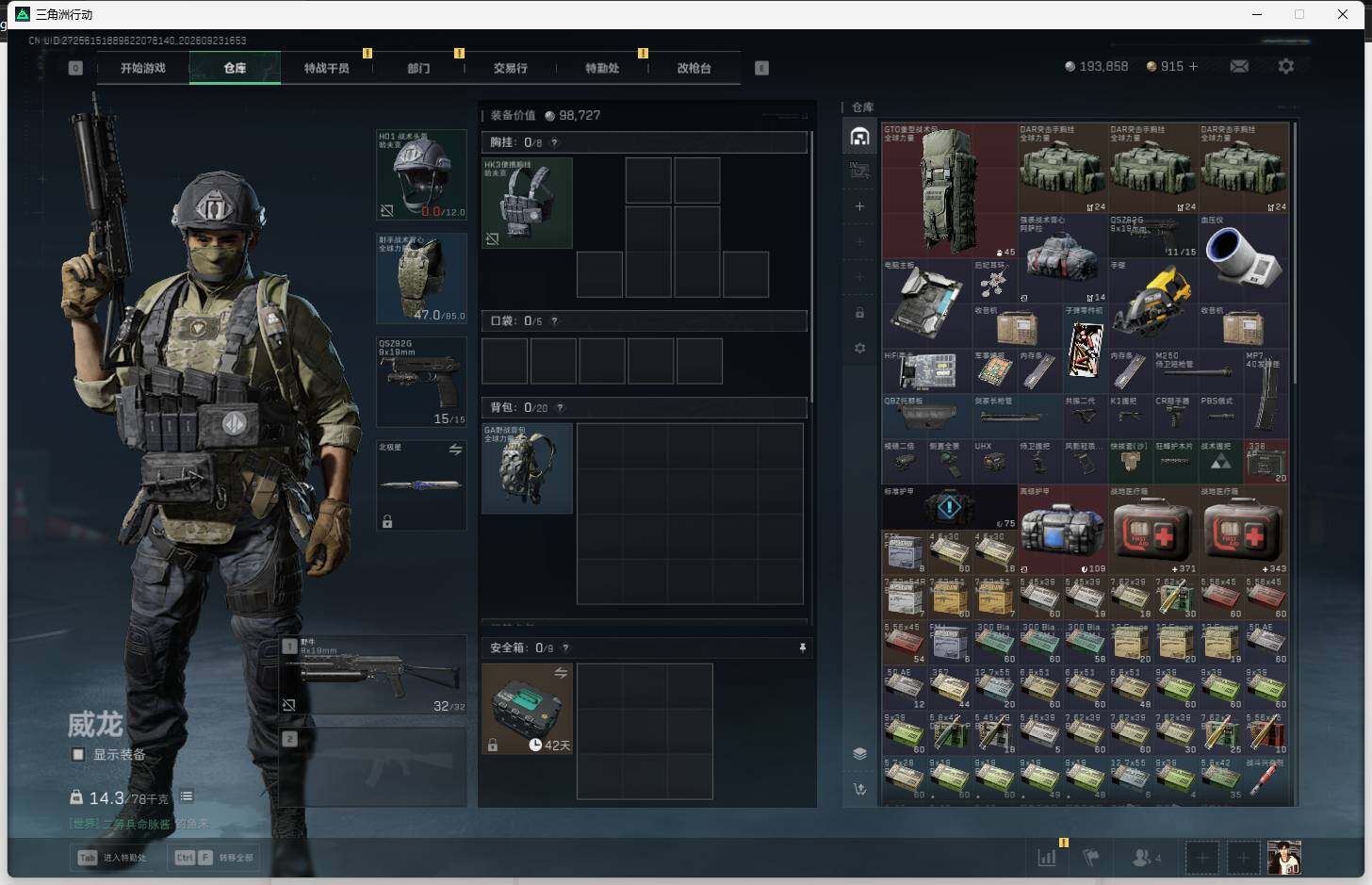Toggle the 显示装备 checkbox
The height and width of the screenshot is (885, 1372).
pyautogui.click(x=78, y=754)
